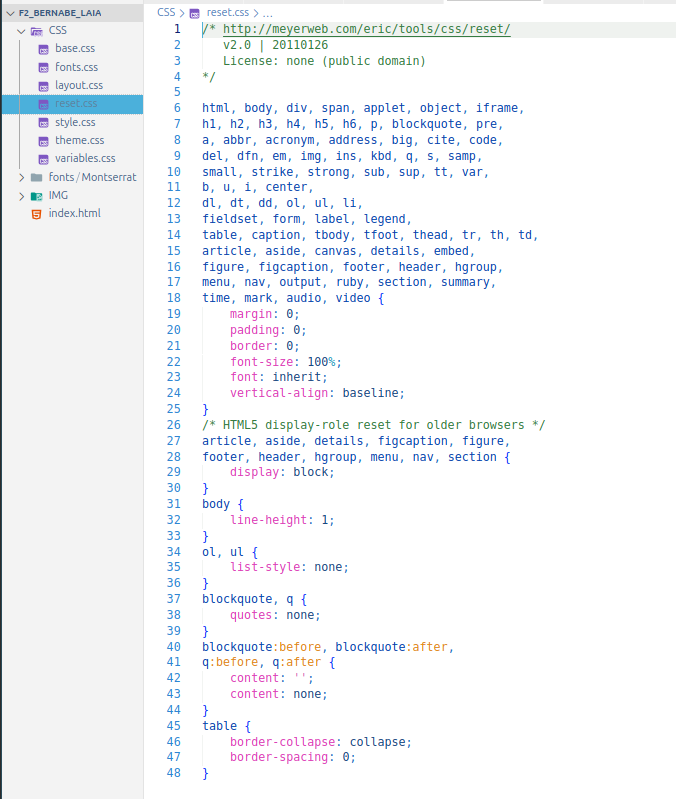Expand the IMG folder chevron
Image resolution: width=676 pixels, height=799 pixels.
(22, 195)
